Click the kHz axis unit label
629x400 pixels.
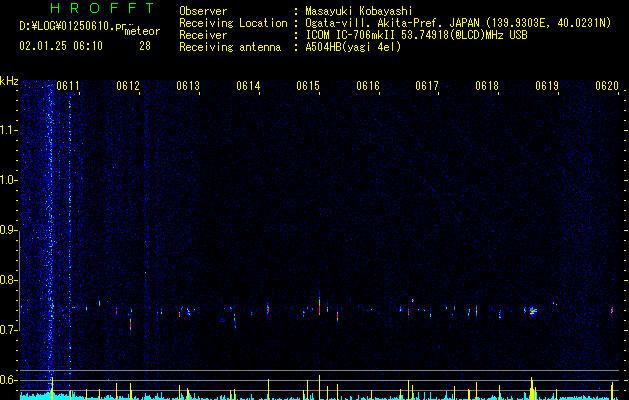click(x=9, y=81)
